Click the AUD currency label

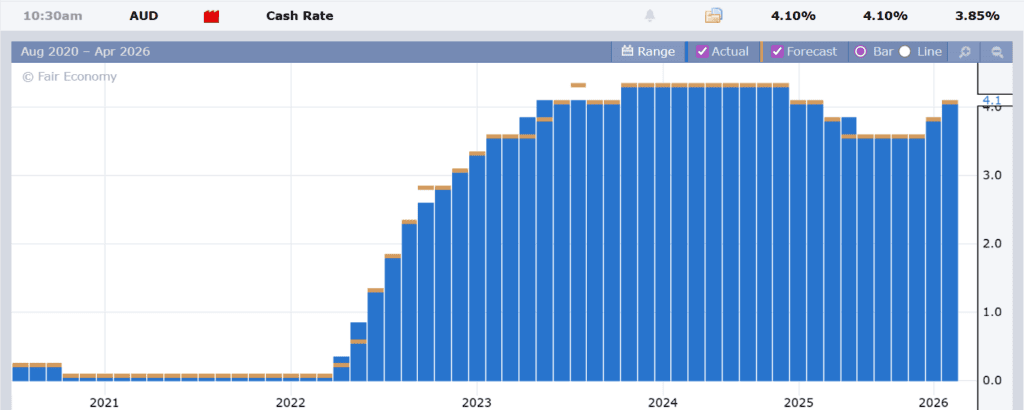coord(144,16)
